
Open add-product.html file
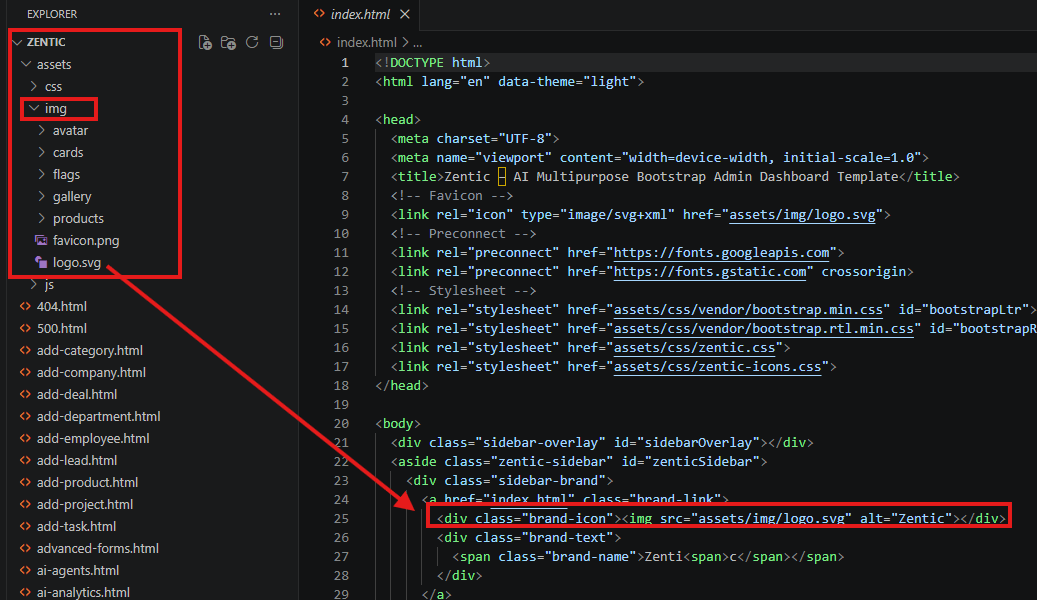click(x=87, y=482)
